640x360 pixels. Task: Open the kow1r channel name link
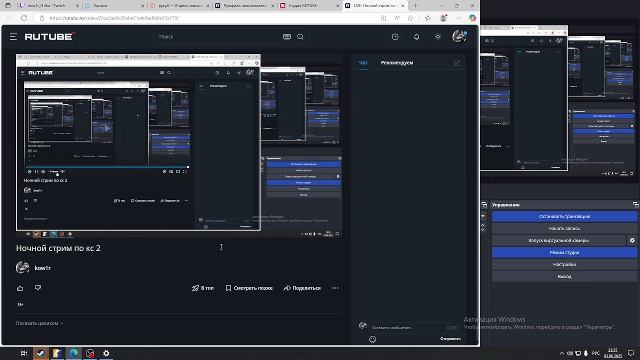click(x=43, y=268)
